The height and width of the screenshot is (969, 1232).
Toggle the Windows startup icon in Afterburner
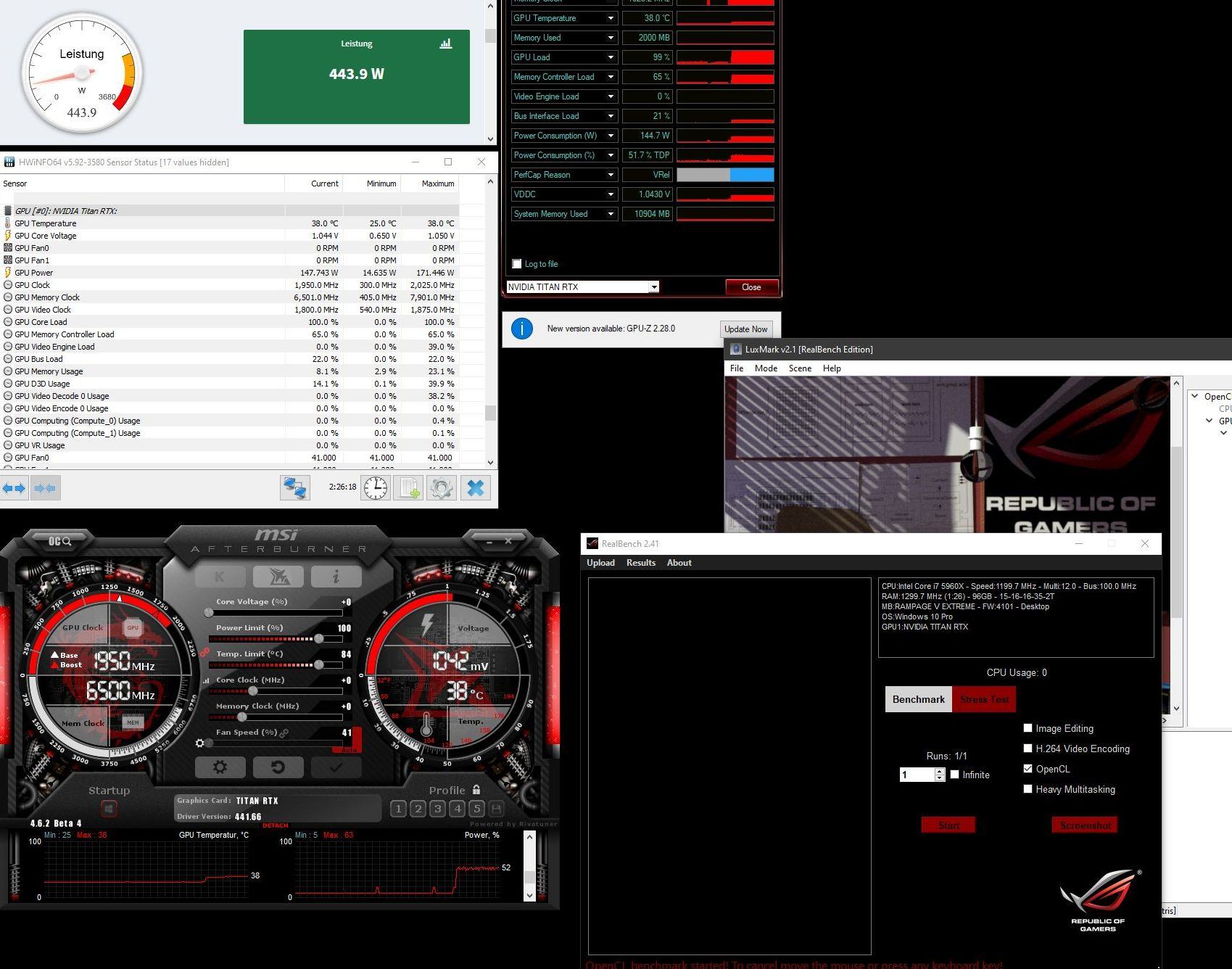[109, 808]
